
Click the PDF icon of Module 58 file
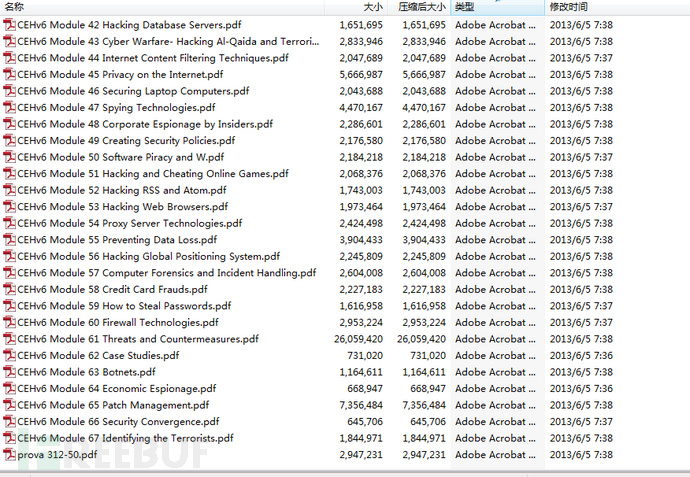9,290
